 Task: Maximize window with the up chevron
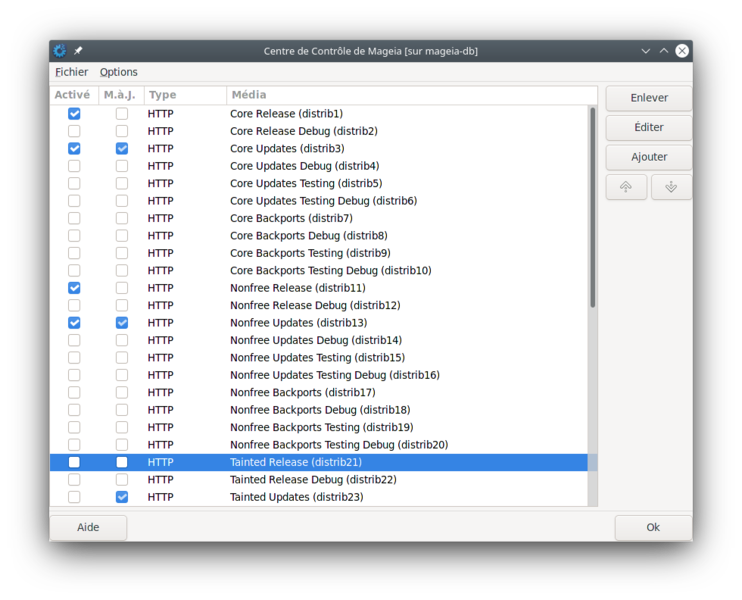(664, 51)
